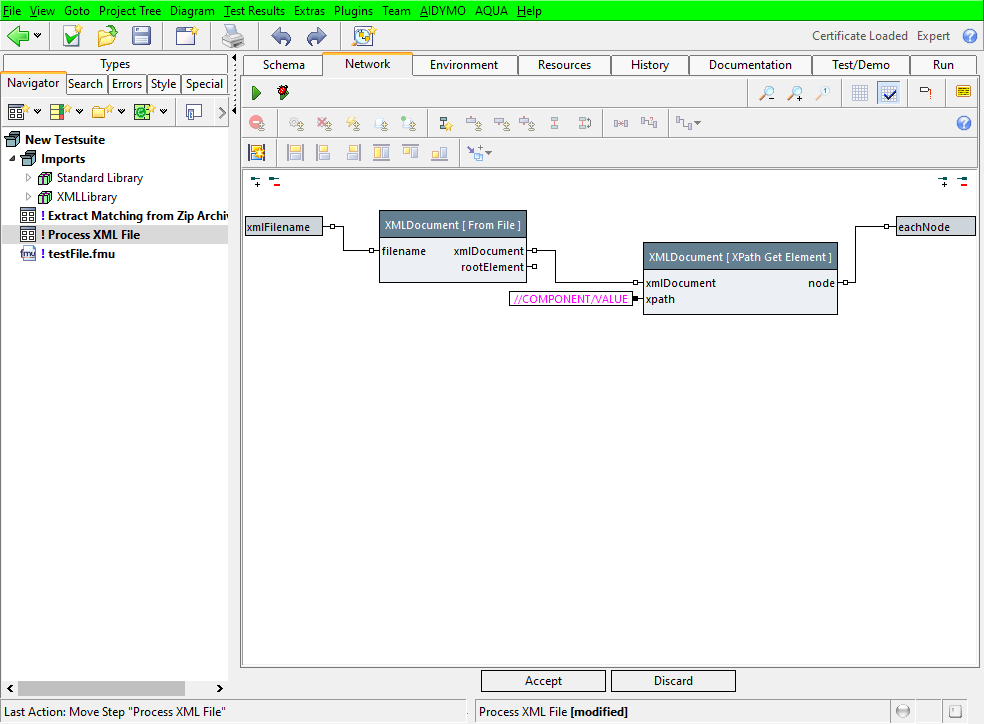Image resolution: width=984 pixels, height=724 pixels.
Task: Click the floppy disk save icon
Action: point(141,37)
